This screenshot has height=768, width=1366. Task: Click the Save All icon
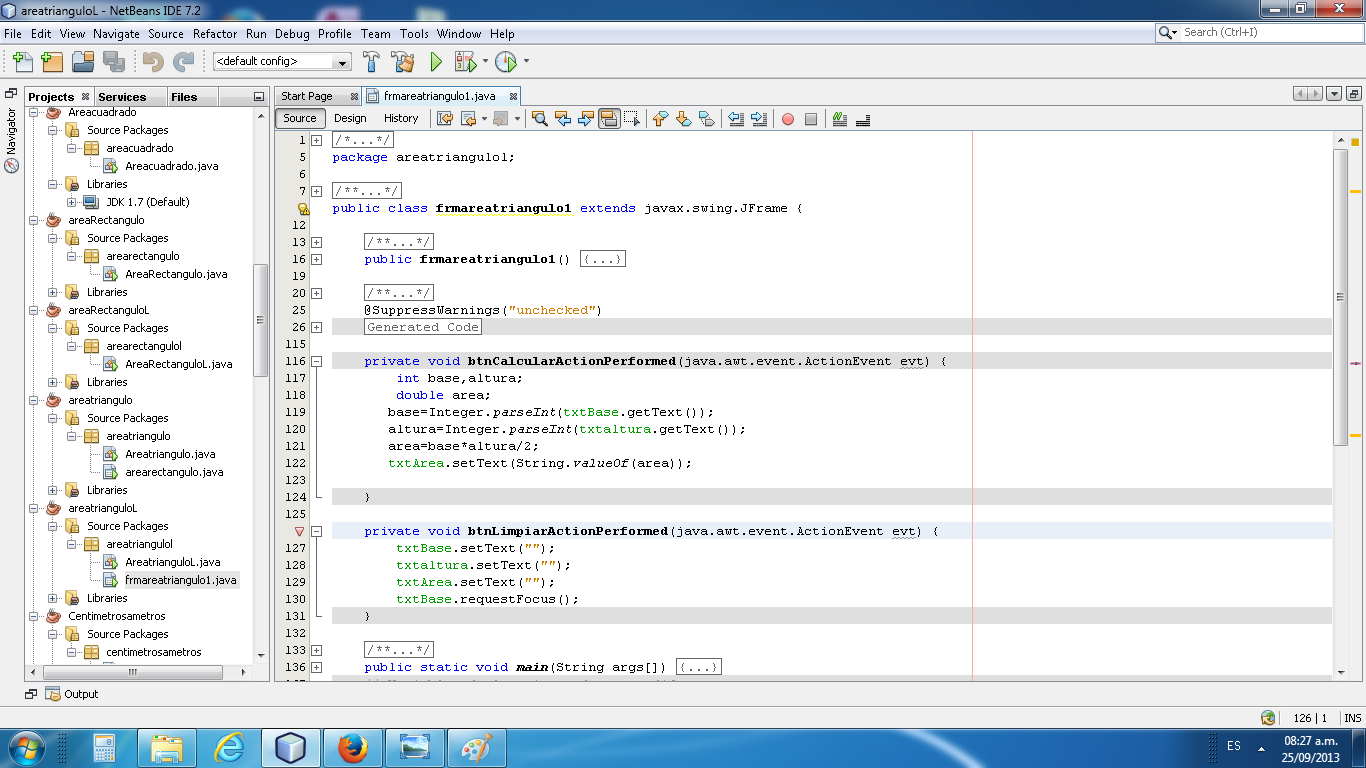point(114,62)
